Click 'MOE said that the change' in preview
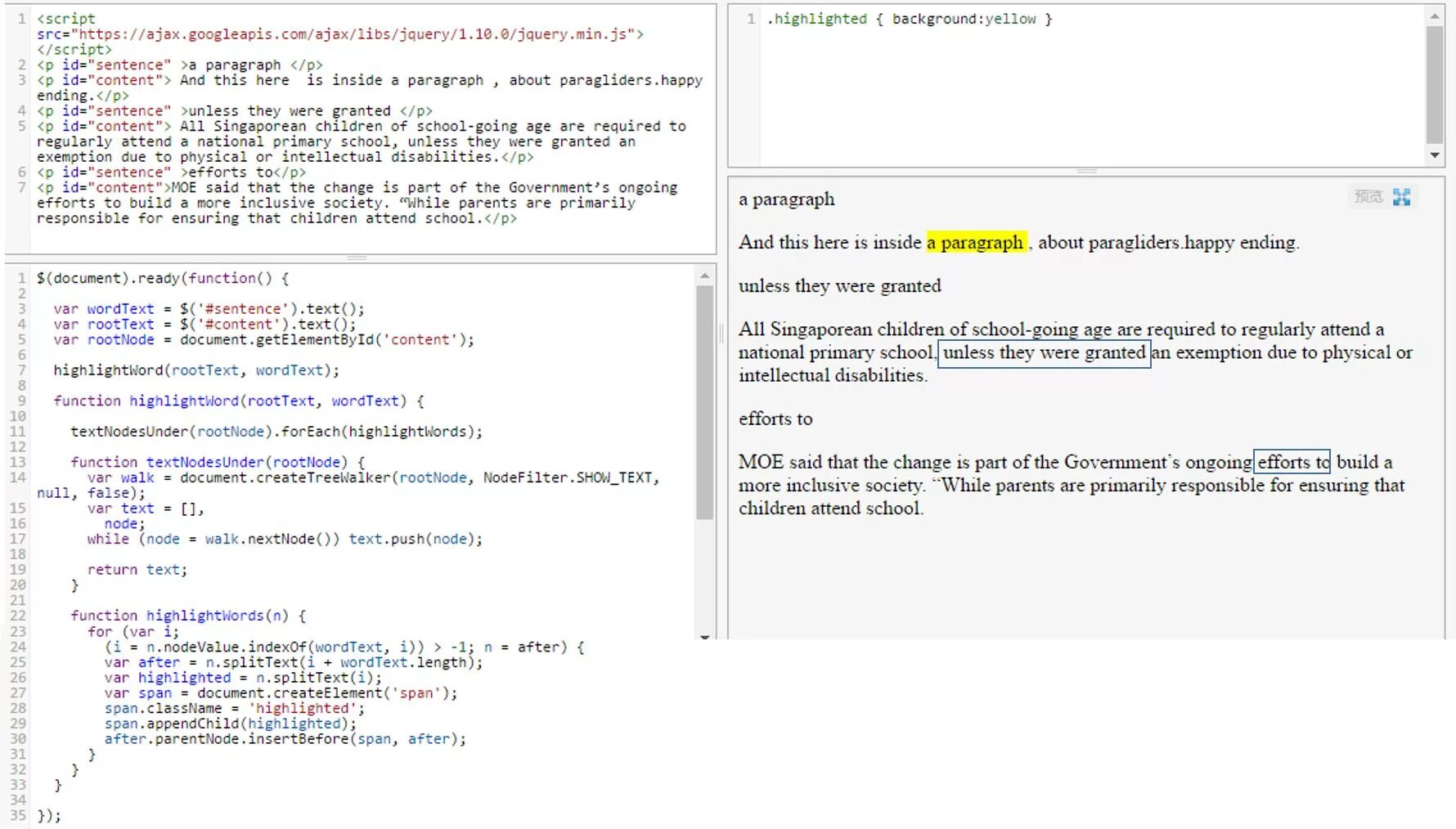Image resolution: width=1456 pixels, height=829 pixels. coord(845,462)
